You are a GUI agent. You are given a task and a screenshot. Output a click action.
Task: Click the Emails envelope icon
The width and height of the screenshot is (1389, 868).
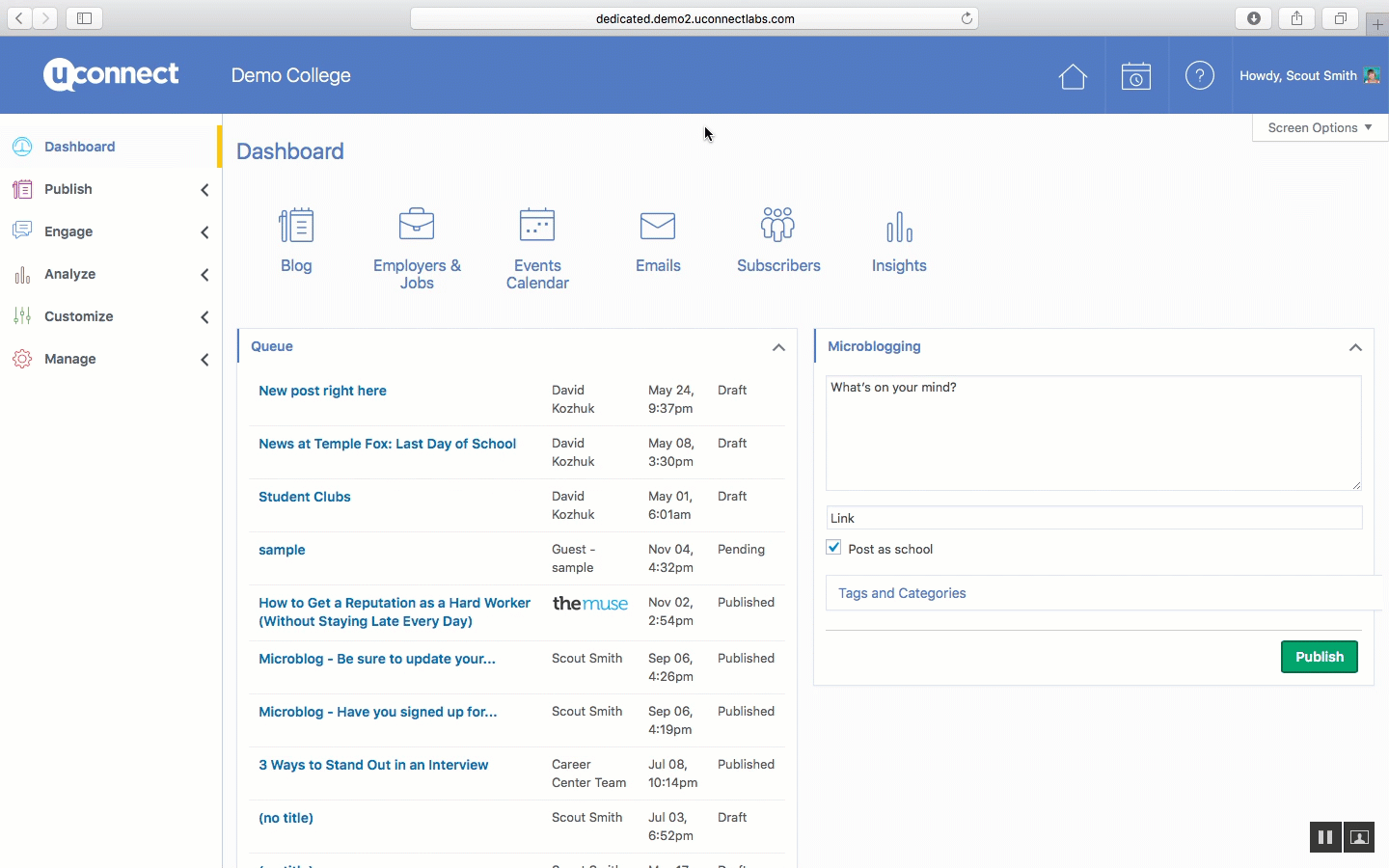(658, 226)
